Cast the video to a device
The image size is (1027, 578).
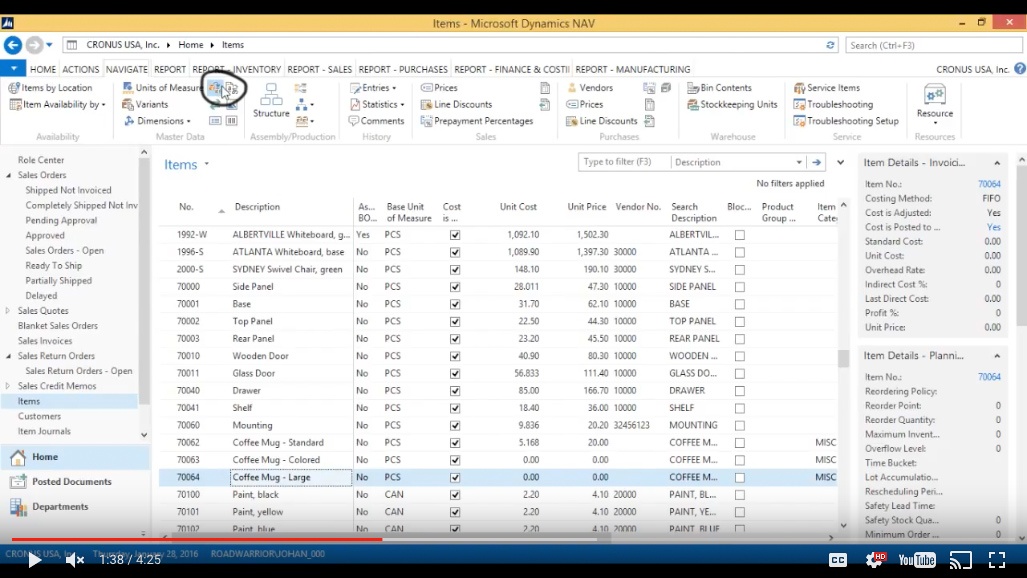tap(961, 560)
